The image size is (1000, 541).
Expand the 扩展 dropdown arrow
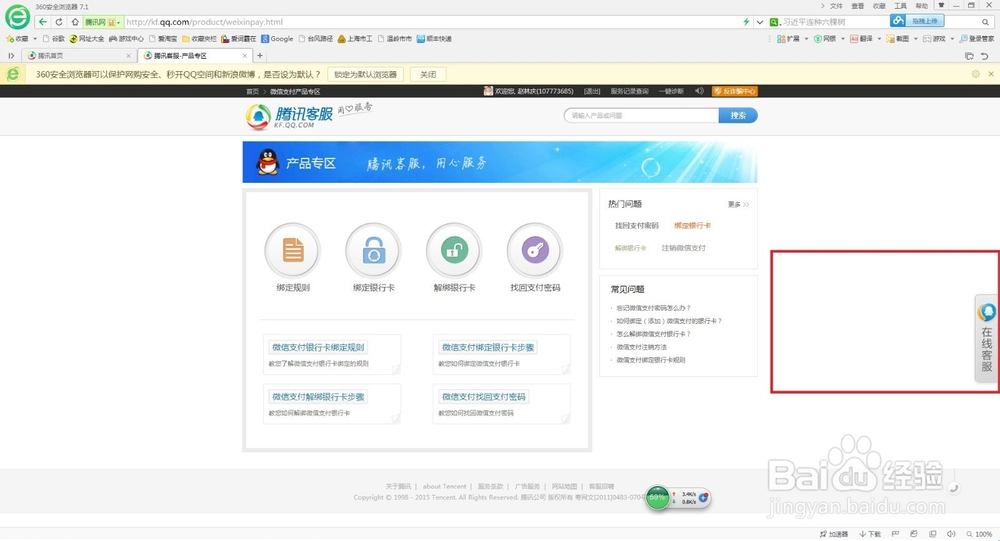coord(806,39)
